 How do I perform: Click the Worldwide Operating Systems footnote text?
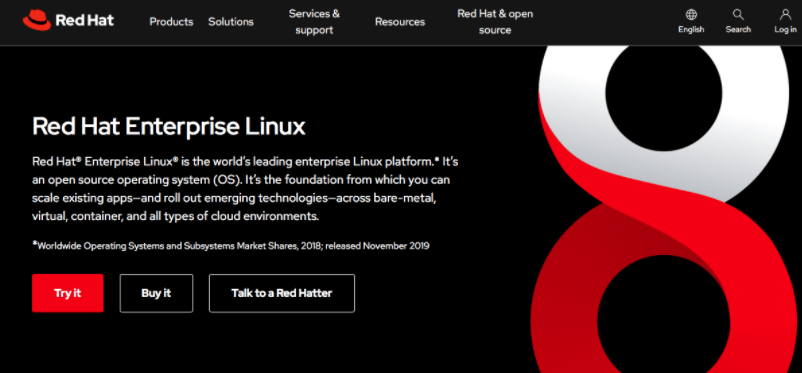click(231, 246)
